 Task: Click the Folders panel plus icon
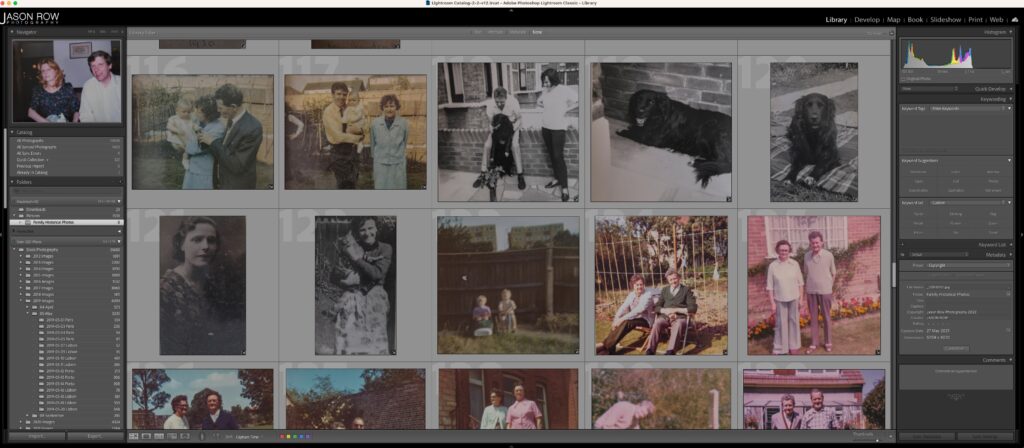pyautogui.click(x=120, y=182)
